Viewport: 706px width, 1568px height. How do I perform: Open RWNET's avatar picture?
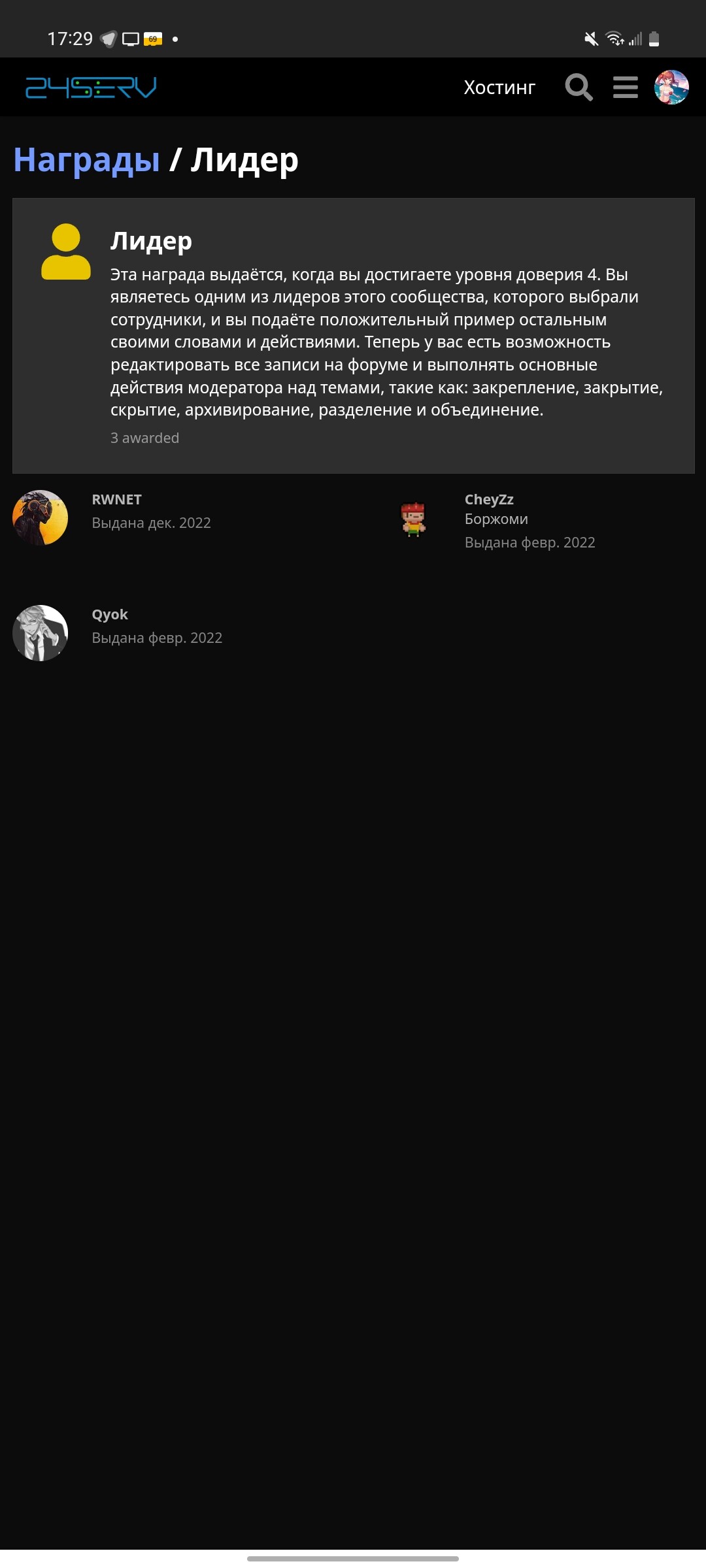(x=41, y=517)
